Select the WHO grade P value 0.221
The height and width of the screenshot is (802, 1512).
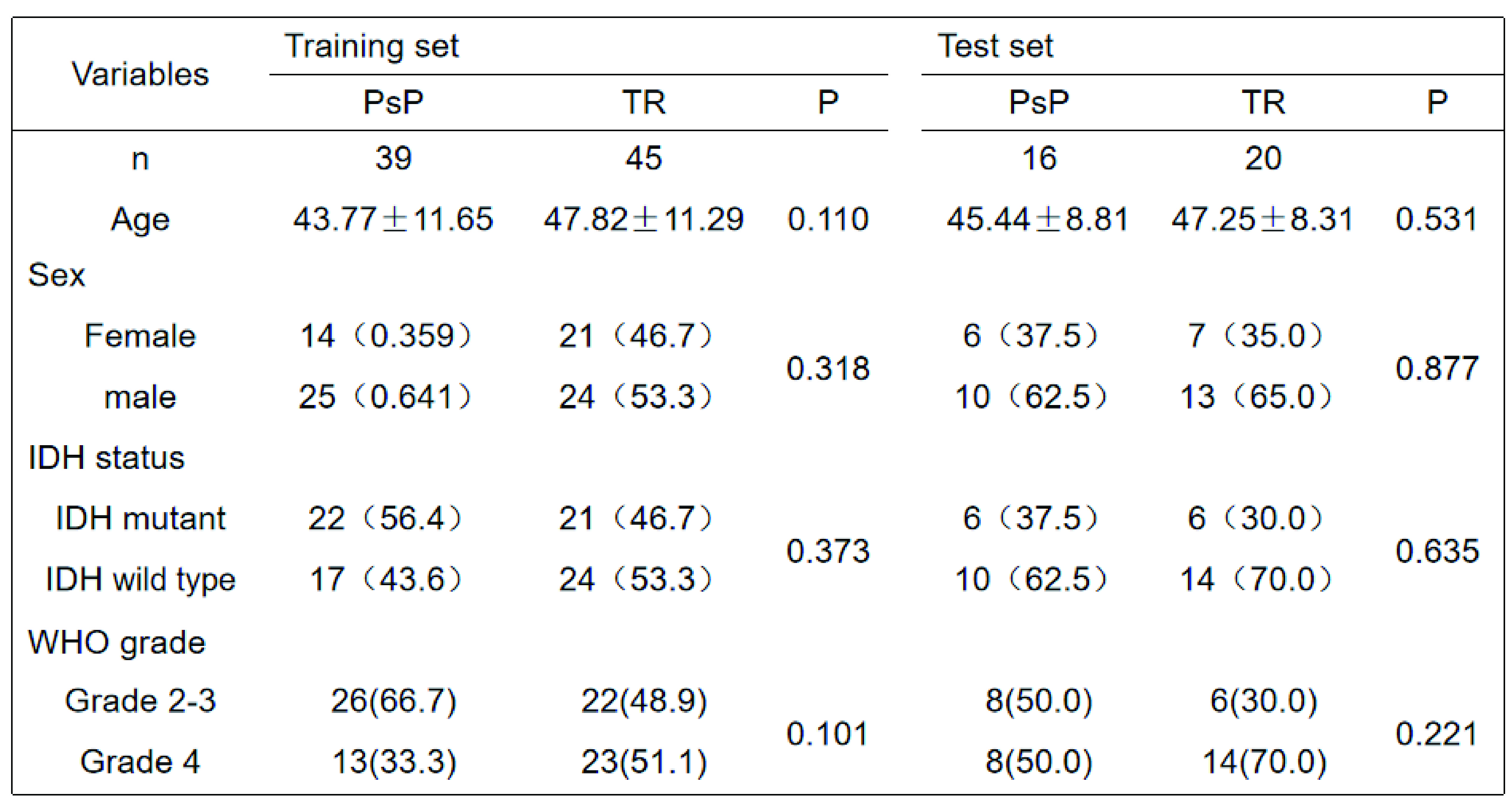(x=1436, y=734)
